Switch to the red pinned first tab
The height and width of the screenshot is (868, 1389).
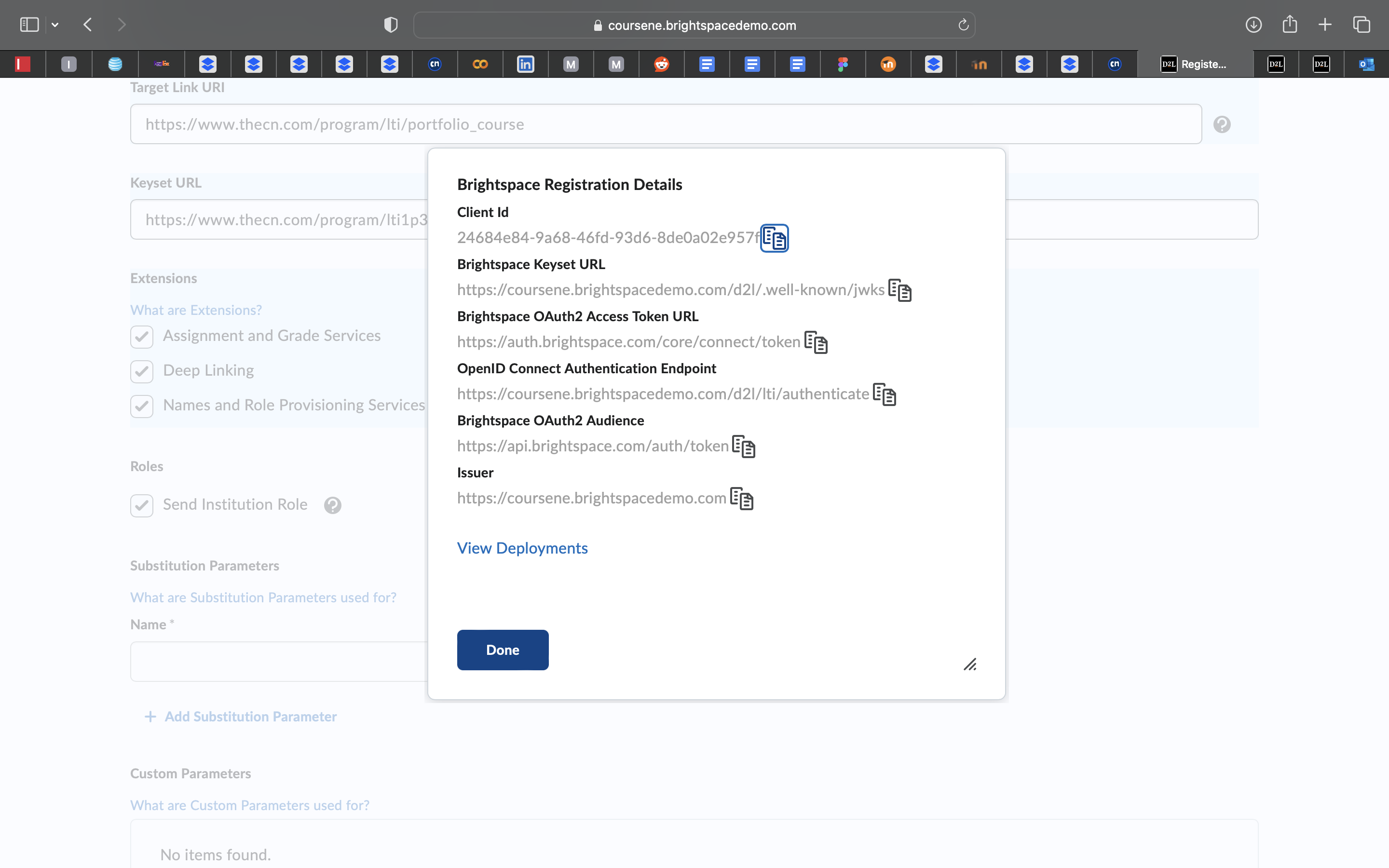(x=22, y=64)
